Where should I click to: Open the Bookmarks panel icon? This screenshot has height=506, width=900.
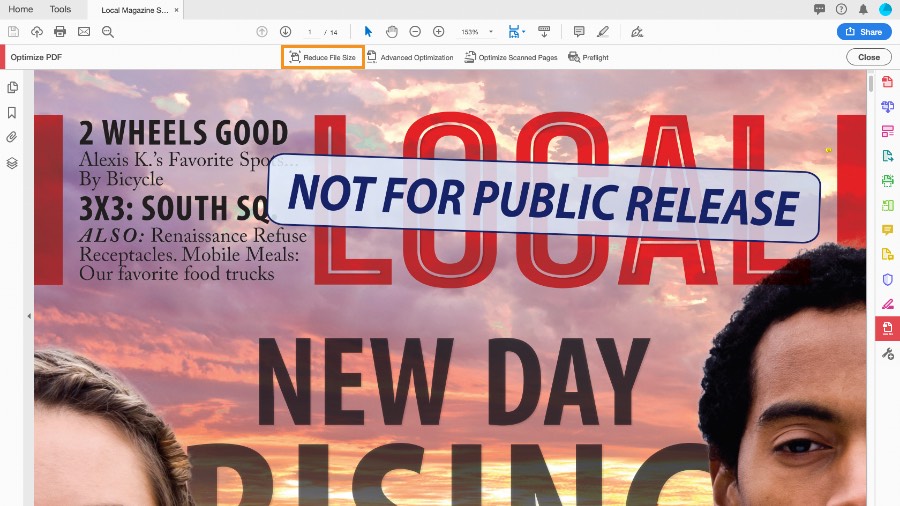(12, 113)
